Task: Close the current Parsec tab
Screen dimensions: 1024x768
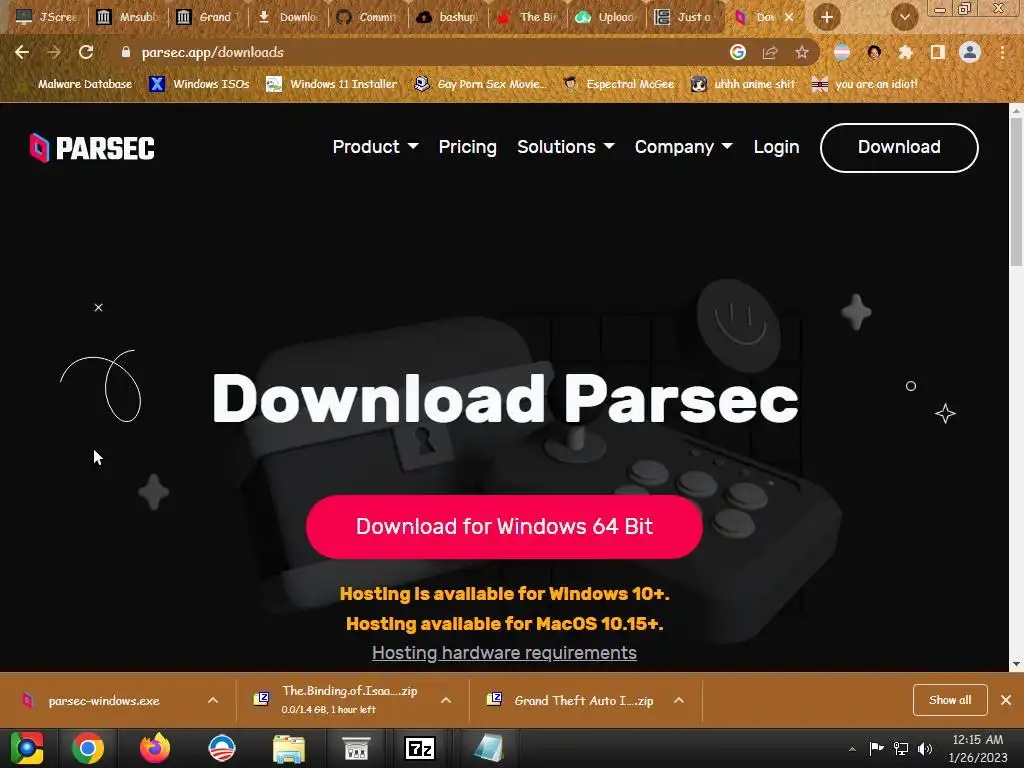Action: (789, 17)
